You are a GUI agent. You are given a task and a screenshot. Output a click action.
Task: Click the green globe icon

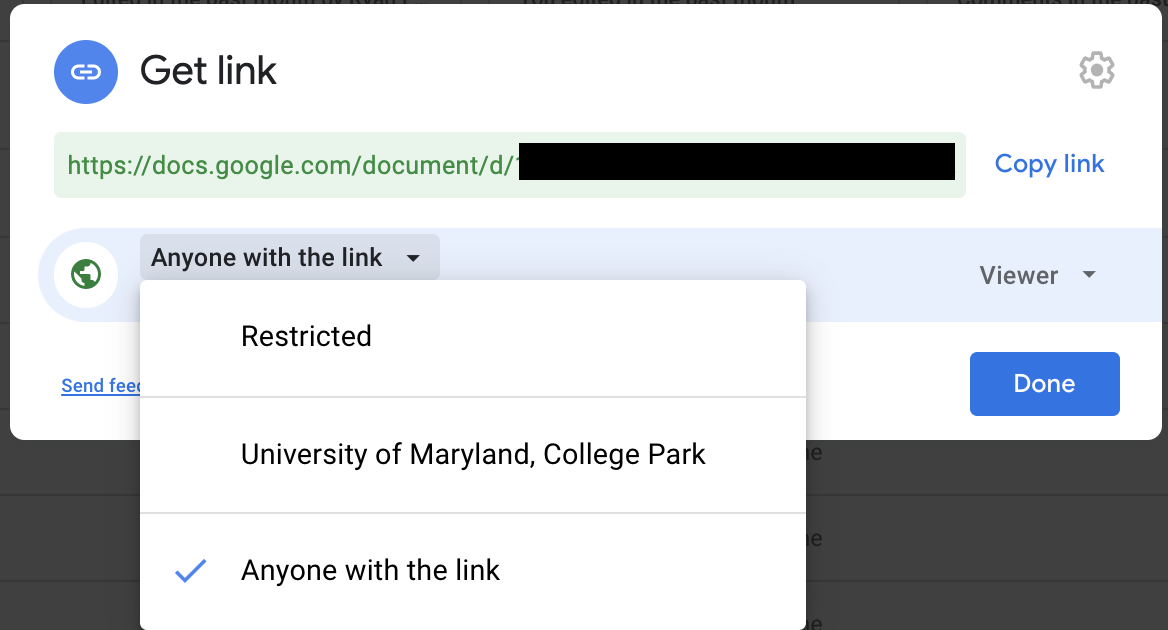(x=87, y=274)
